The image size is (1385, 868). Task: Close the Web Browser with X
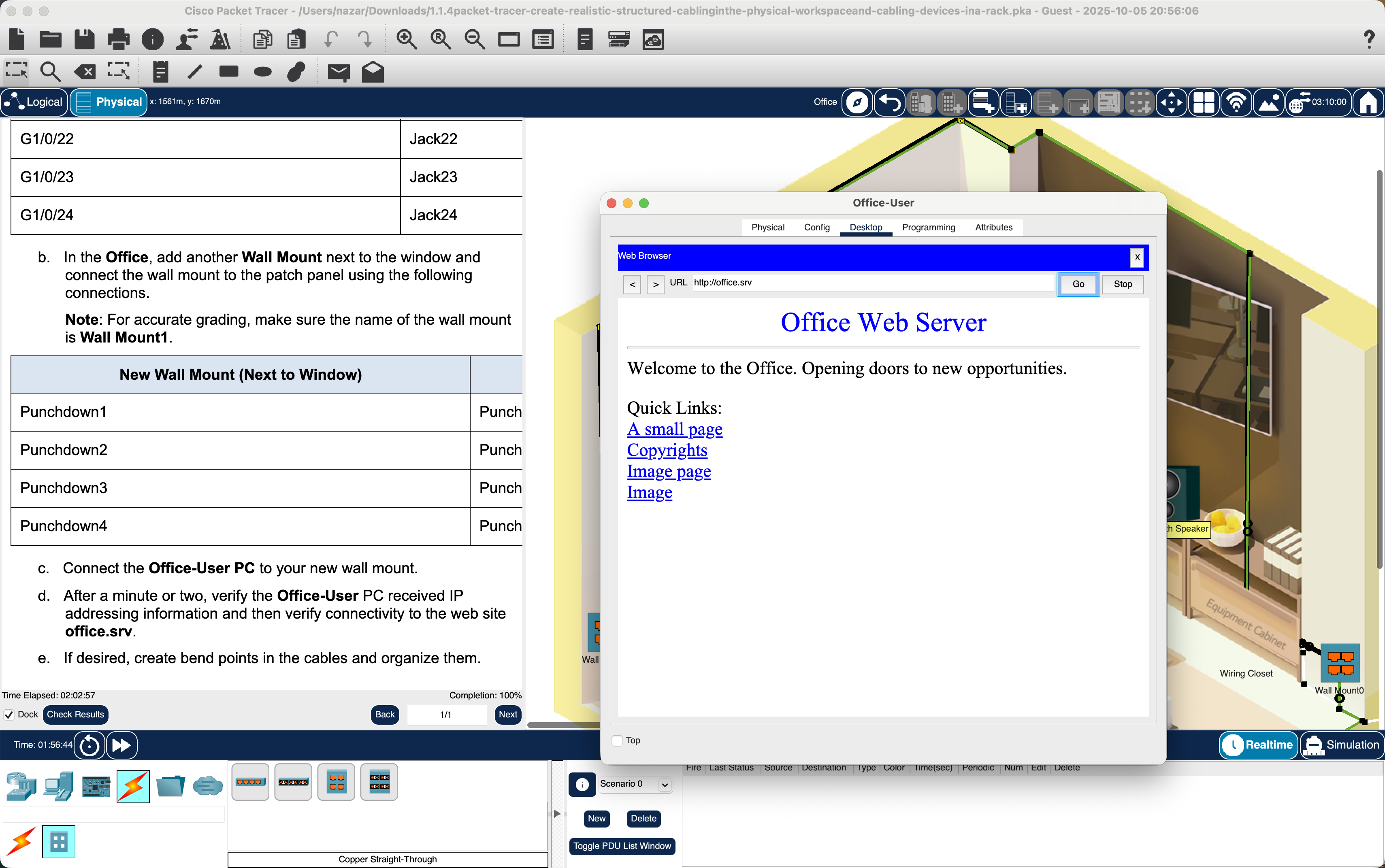tap(1137, 257)
